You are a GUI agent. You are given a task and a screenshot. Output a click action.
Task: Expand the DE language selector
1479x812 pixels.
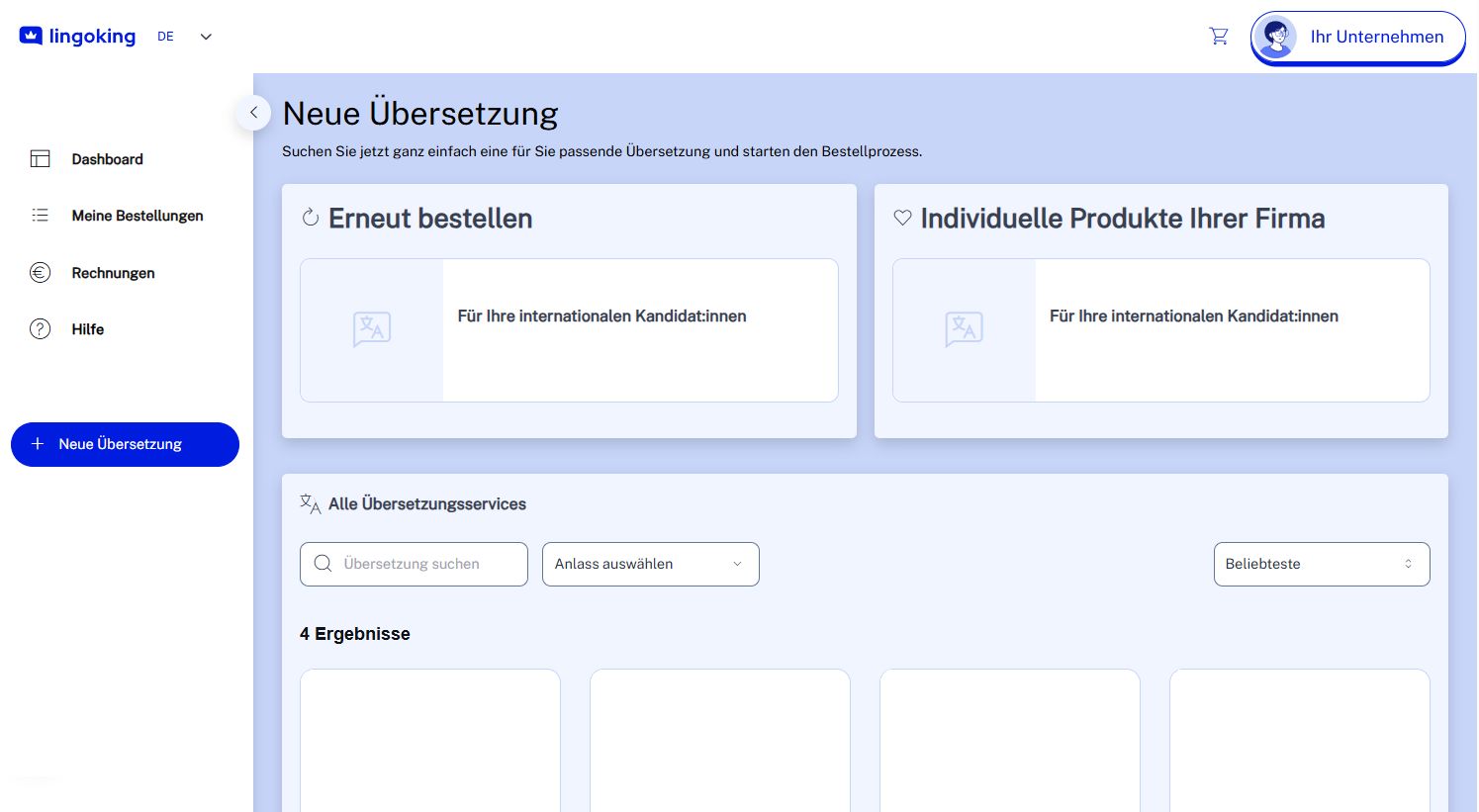pyautogui.click(x=185, y=37)
